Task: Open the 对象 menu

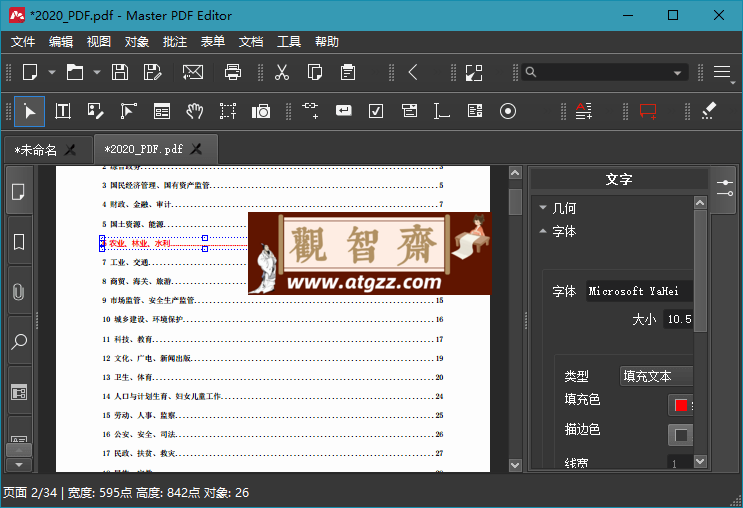Action: point(136,42)
